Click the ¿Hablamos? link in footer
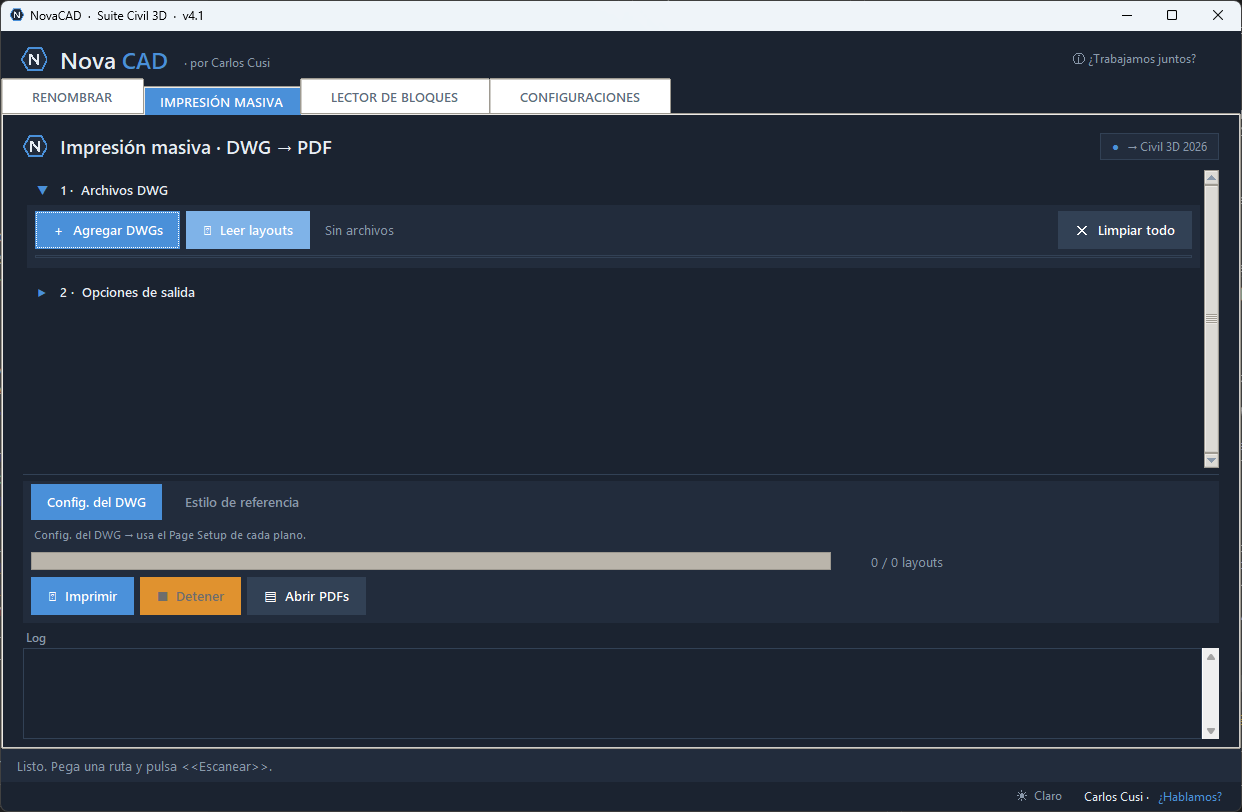1242x812 pixels. coord(1190,797)
